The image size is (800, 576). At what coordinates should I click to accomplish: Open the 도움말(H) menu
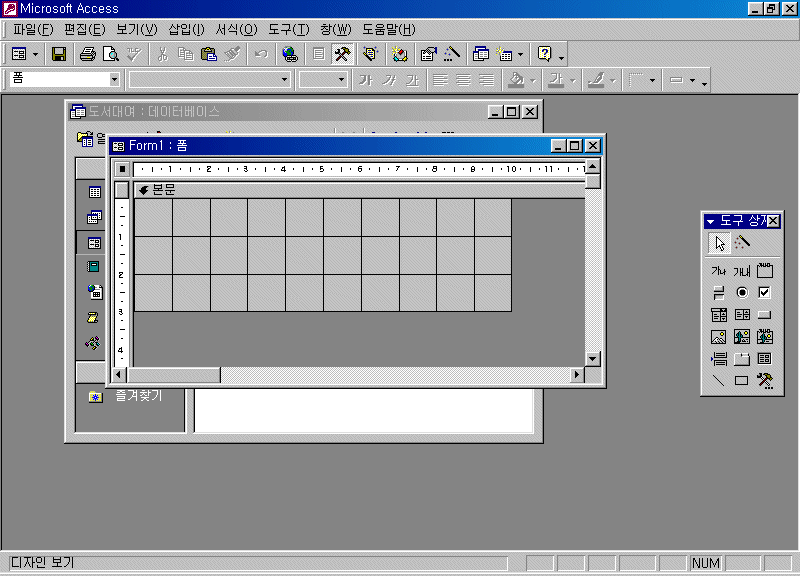(389, 30)
